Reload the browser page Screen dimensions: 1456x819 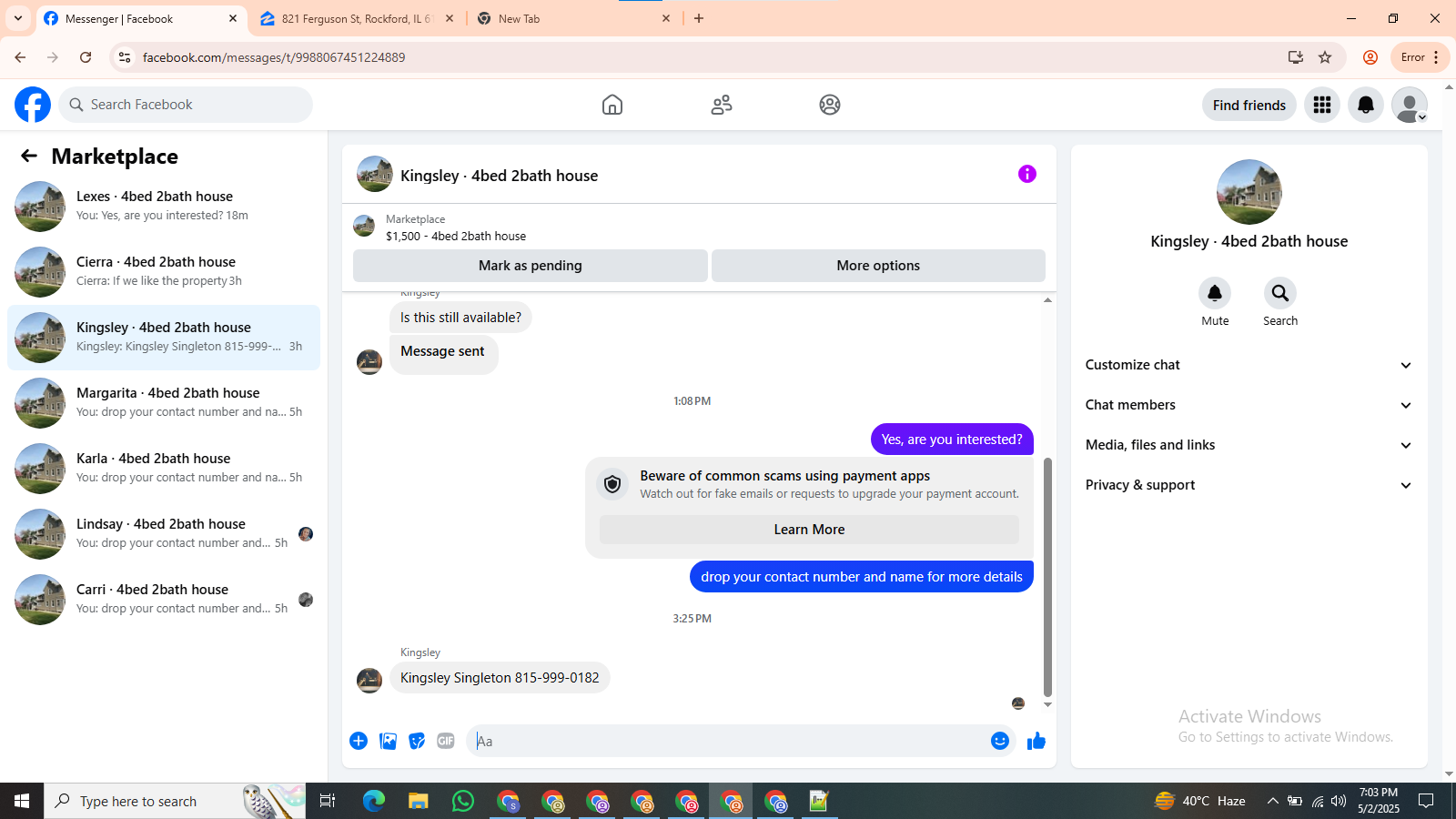pos(86,57)
